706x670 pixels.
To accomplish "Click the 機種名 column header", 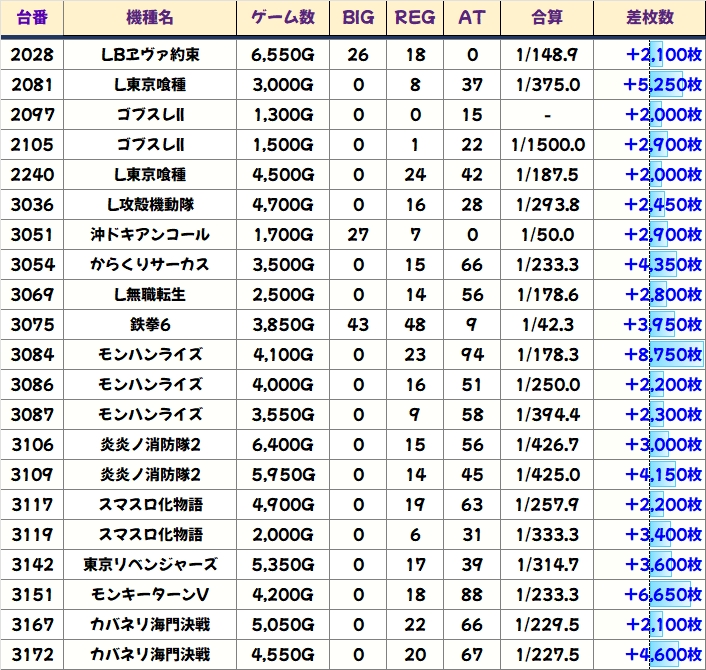I will (150, 18).
